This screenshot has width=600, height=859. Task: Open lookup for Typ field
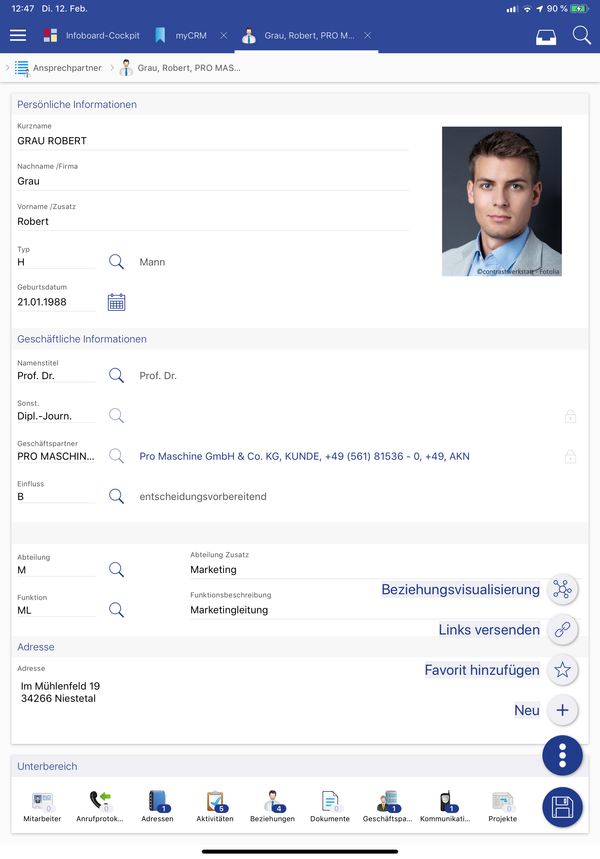coord(116,262)
